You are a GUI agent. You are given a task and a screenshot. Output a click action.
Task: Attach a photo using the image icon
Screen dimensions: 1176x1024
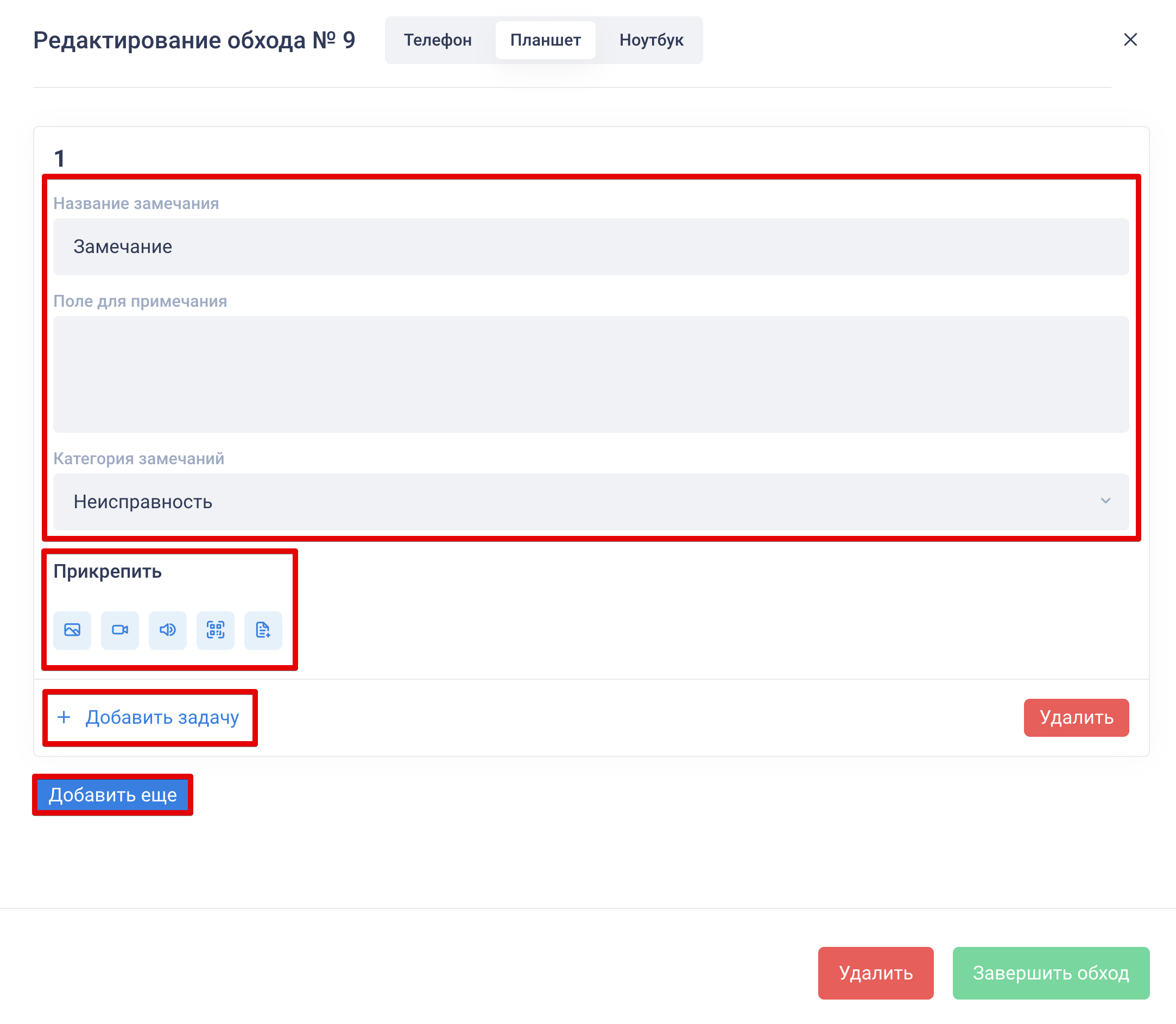point(72,630)
